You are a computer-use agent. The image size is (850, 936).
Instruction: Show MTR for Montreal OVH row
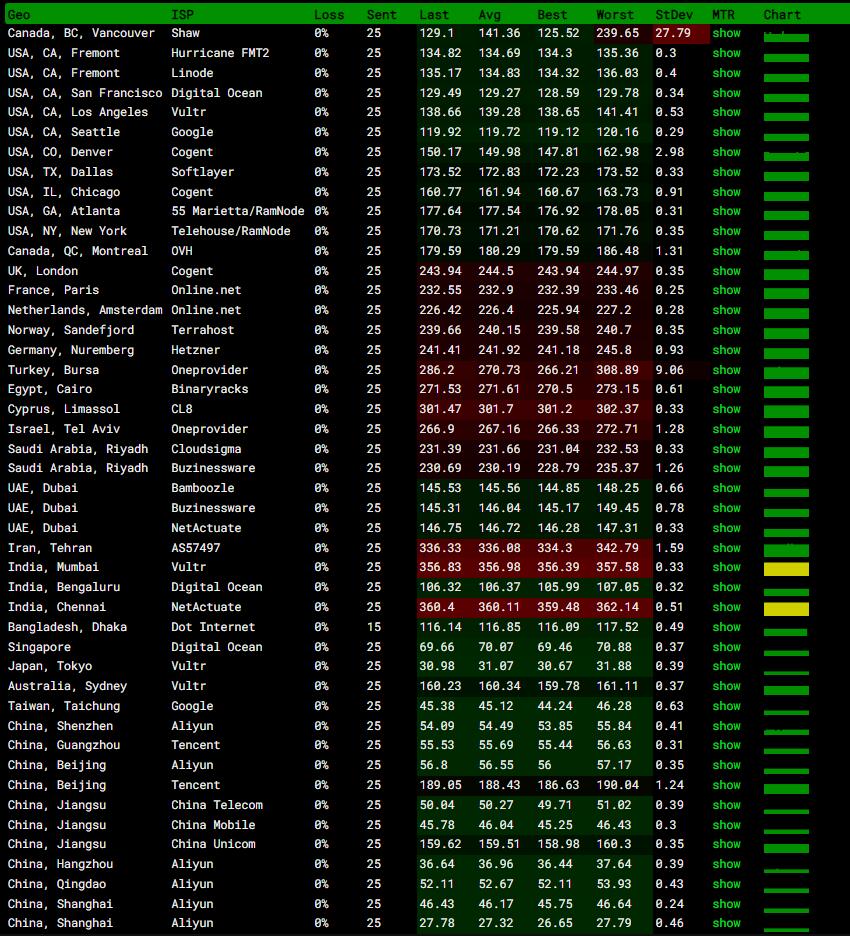726,251
